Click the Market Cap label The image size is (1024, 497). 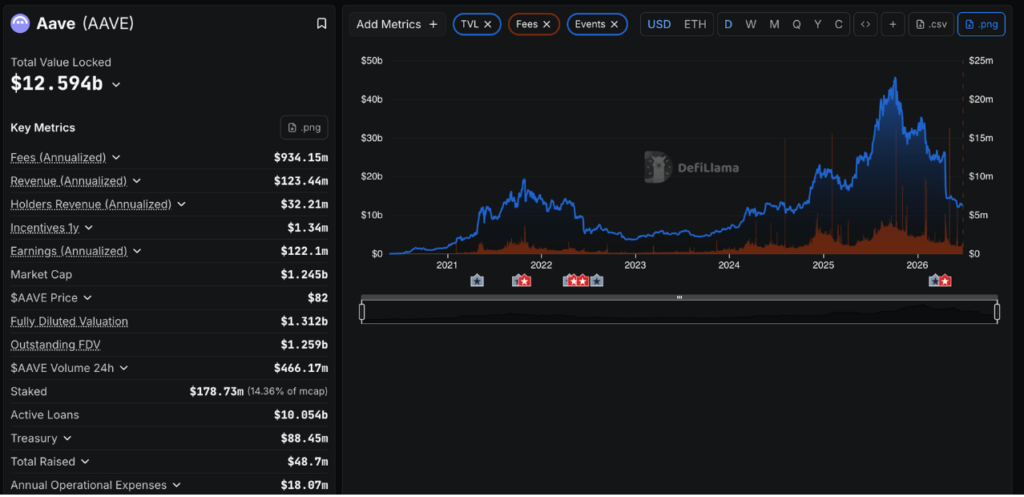tap(41, 274)
